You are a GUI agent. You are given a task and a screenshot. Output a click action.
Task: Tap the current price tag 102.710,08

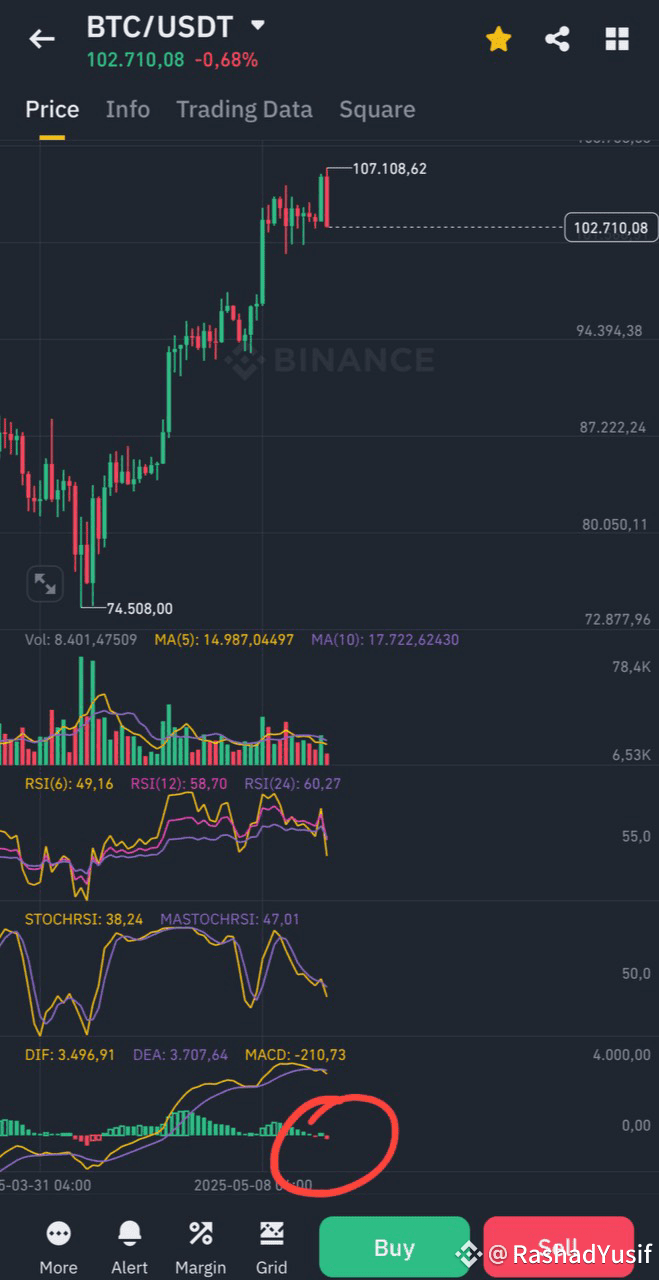click(612, 228)
